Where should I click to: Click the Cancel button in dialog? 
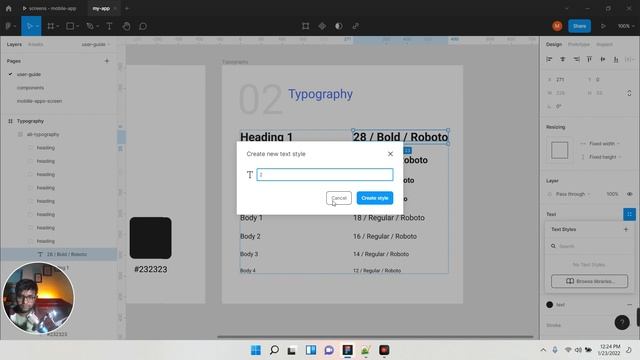click(x=339, y=198)
